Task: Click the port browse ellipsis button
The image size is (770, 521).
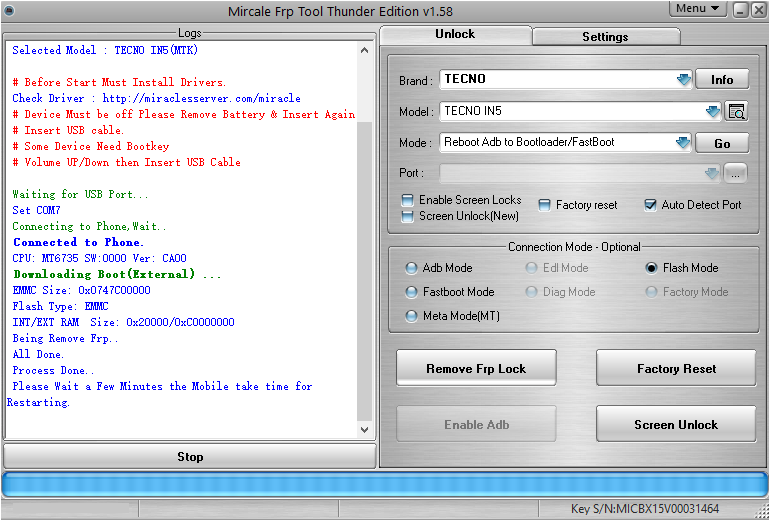Action: click(735, 173)
